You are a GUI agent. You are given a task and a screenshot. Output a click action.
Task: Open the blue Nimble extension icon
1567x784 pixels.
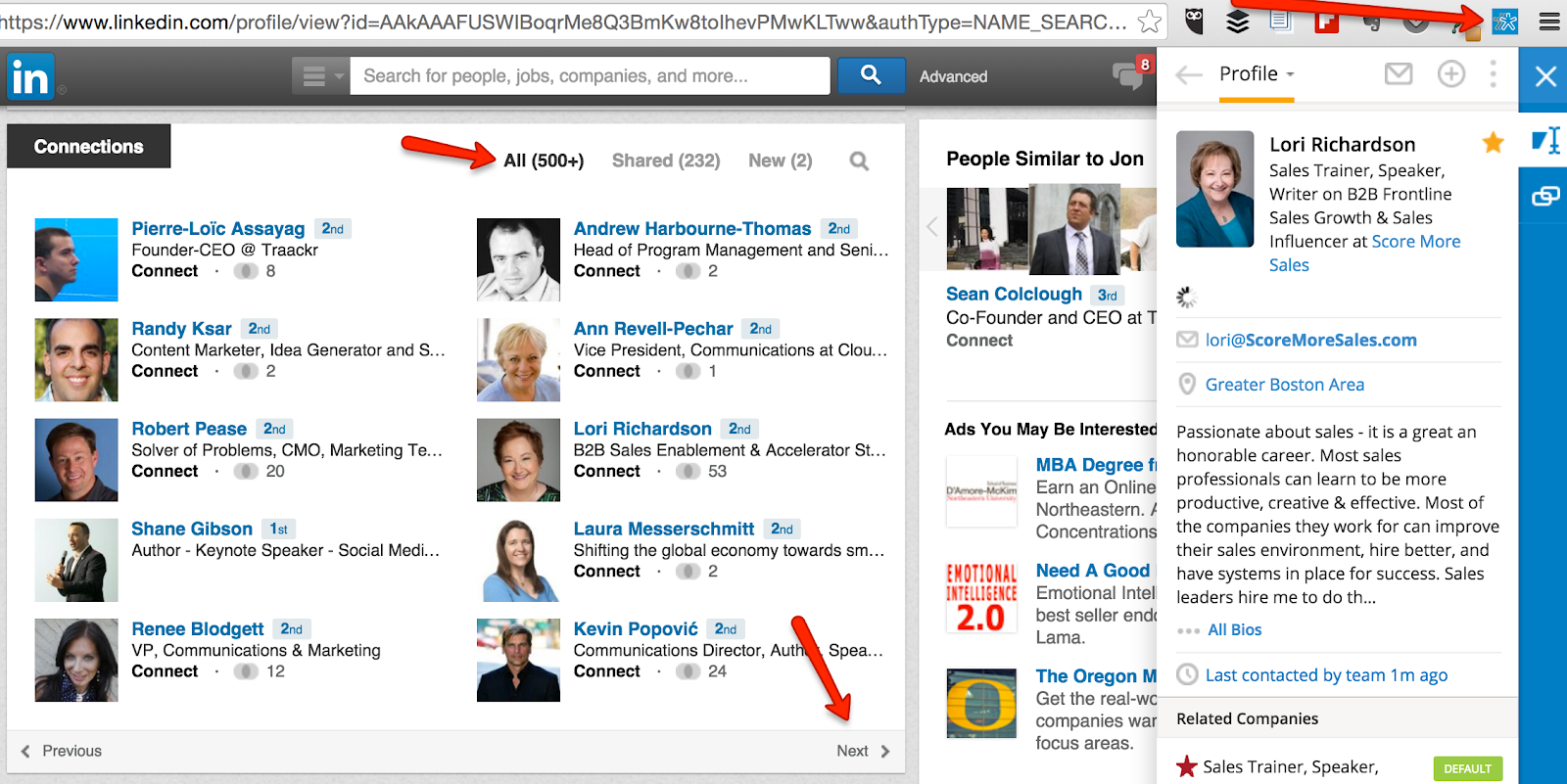[1504, 21]
